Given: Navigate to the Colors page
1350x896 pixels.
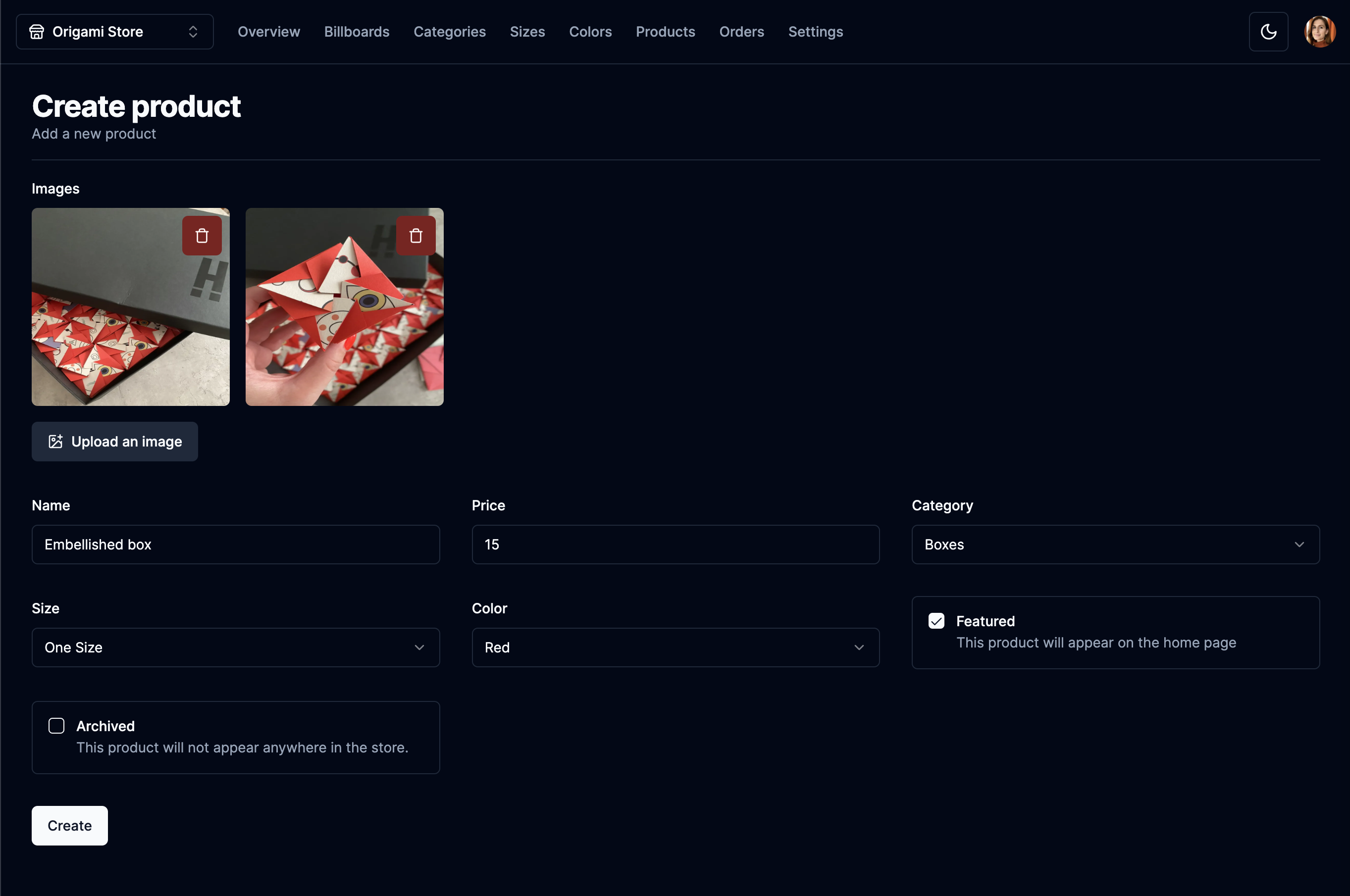Looking at the screenshot, I should 590,31.
